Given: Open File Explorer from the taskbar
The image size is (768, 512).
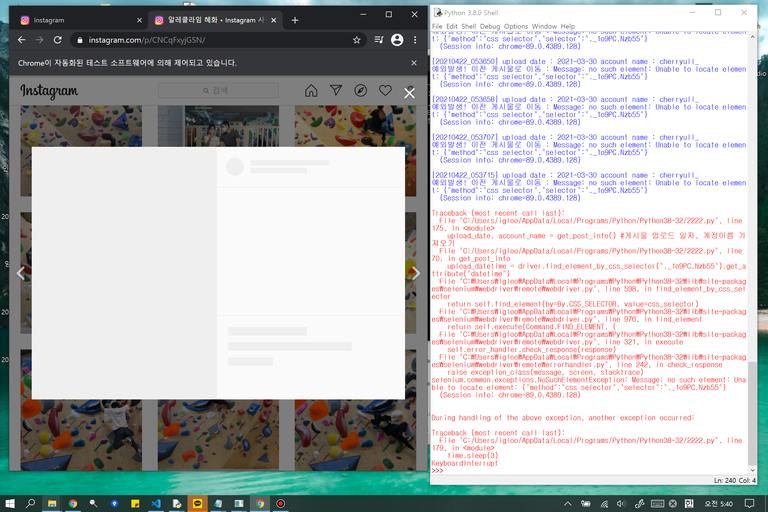Looking at the screenshot, I should point(52,503).
